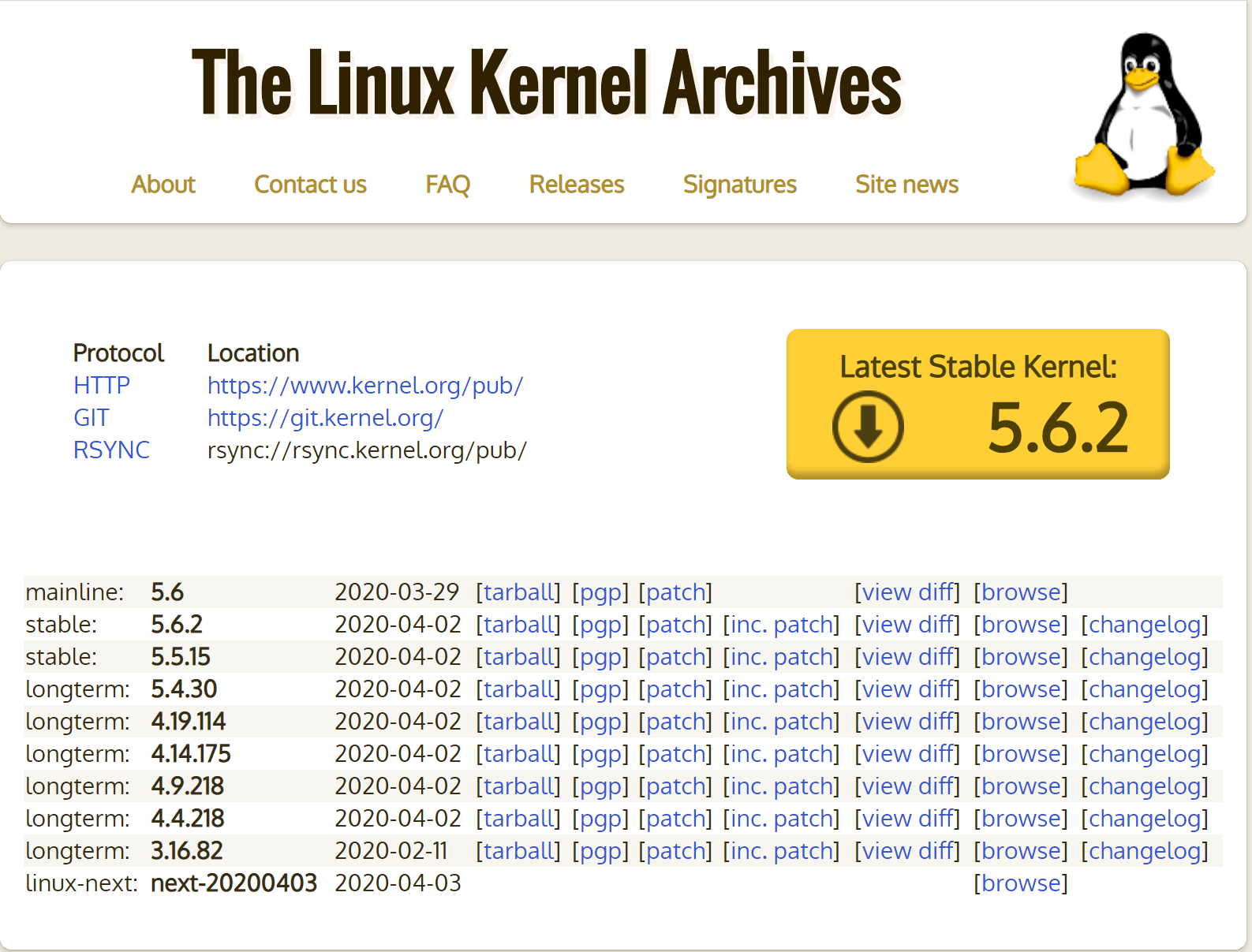1252x952 pixels.
Task: Open changelog for stable 5.6.2
Action: [x=1145, y=625]
